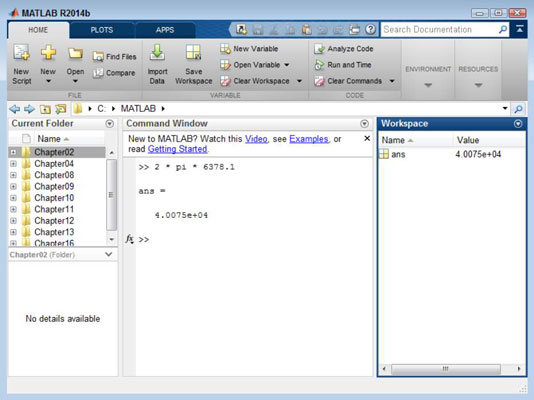This screenshot has height=400, width=534.
Task: Close the New to MATLAB banner
Action: point(367,138)
